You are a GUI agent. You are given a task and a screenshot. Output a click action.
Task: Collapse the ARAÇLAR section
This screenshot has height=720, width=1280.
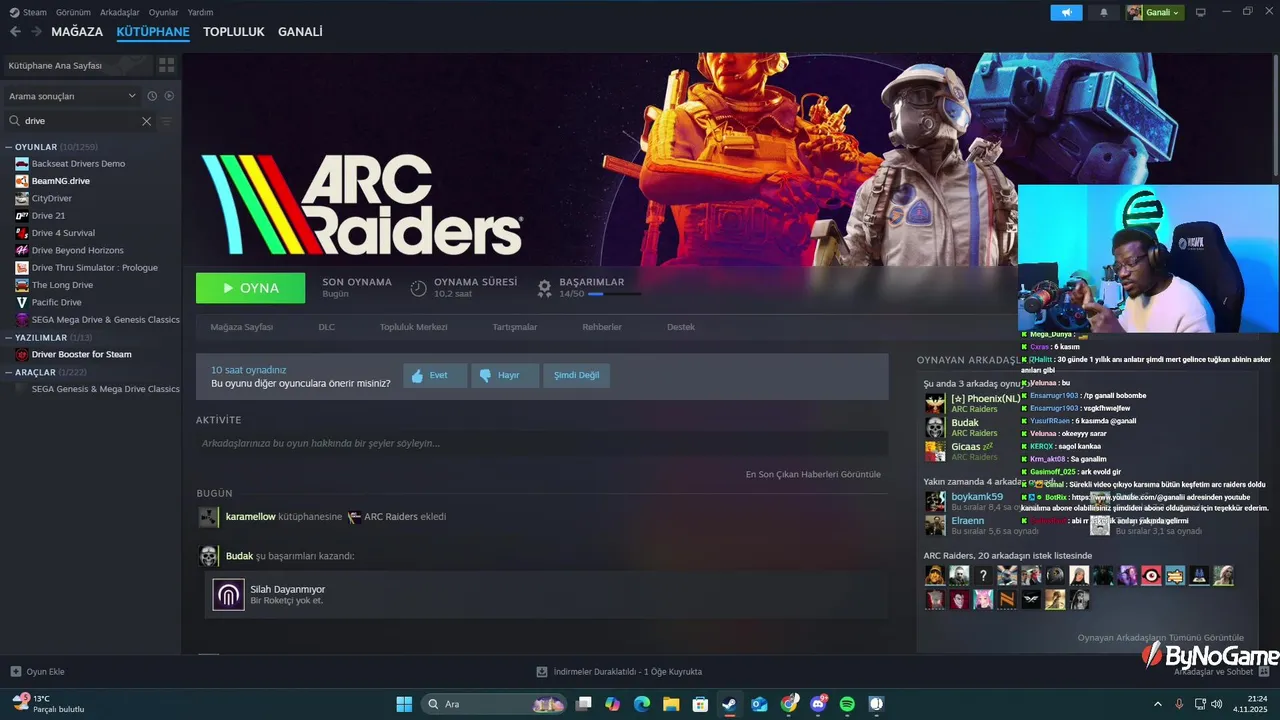click(9, 372)
